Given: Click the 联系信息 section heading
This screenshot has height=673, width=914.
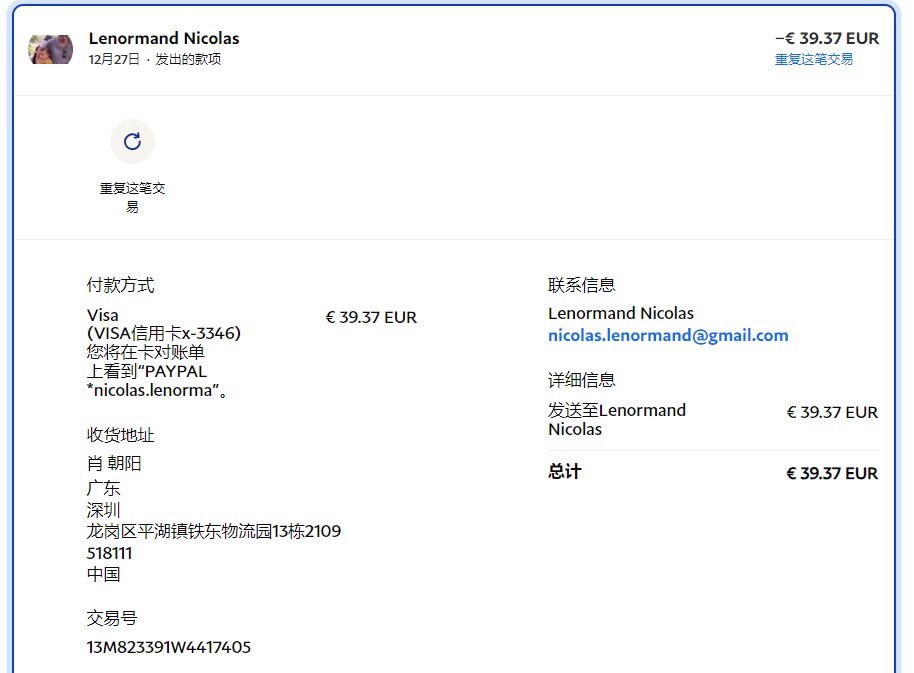Looking at the screenshot, I should tap(581, 285).
